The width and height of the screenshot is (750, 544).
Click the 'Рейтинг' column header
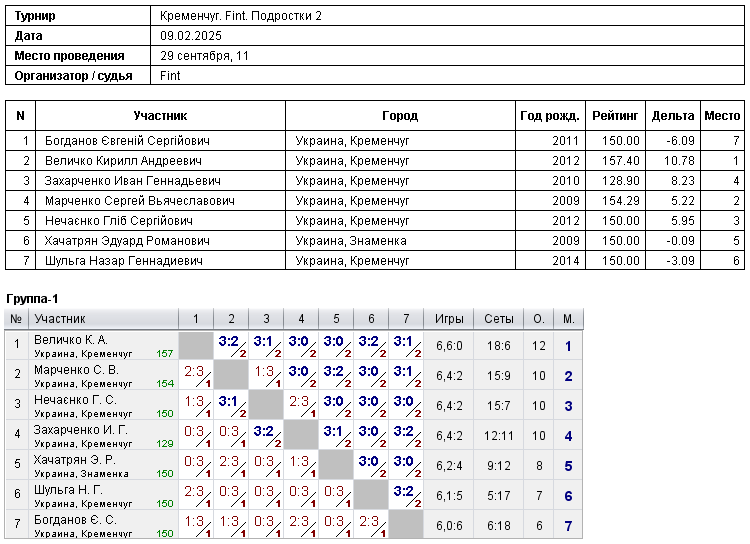(x=615, y=116)
